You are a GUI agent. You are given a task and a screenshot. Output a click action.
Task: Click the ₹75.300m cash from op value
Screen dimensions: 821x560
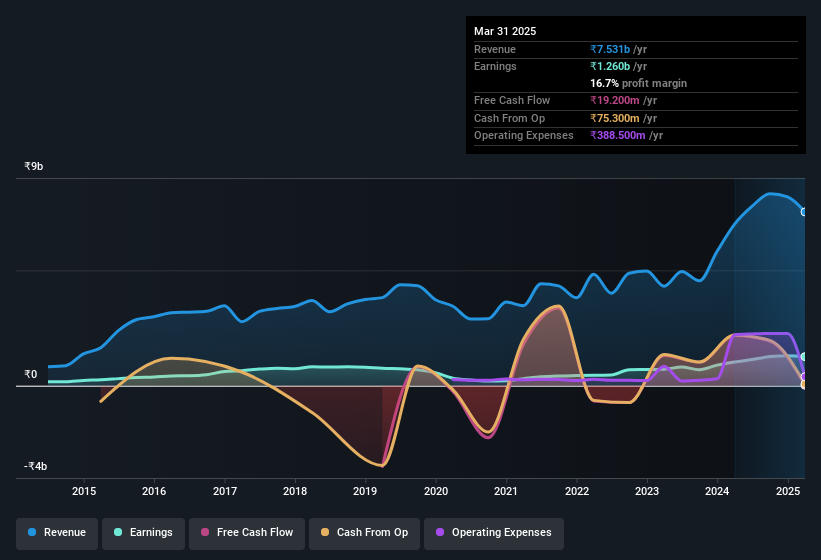[x=615, y=118]
